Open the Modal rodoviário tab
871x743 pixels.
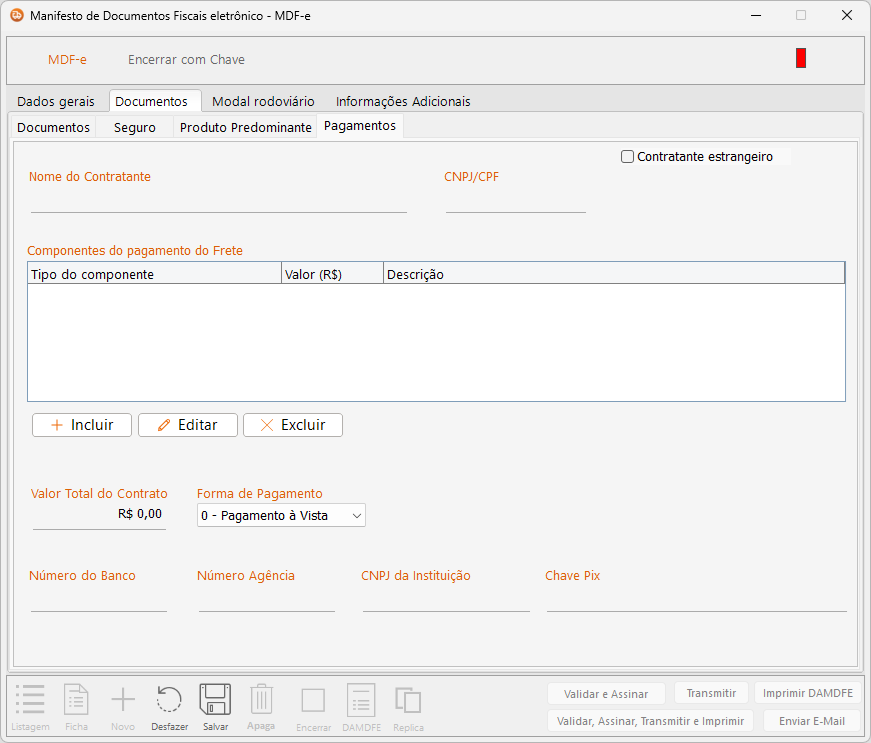click(263, 101)
